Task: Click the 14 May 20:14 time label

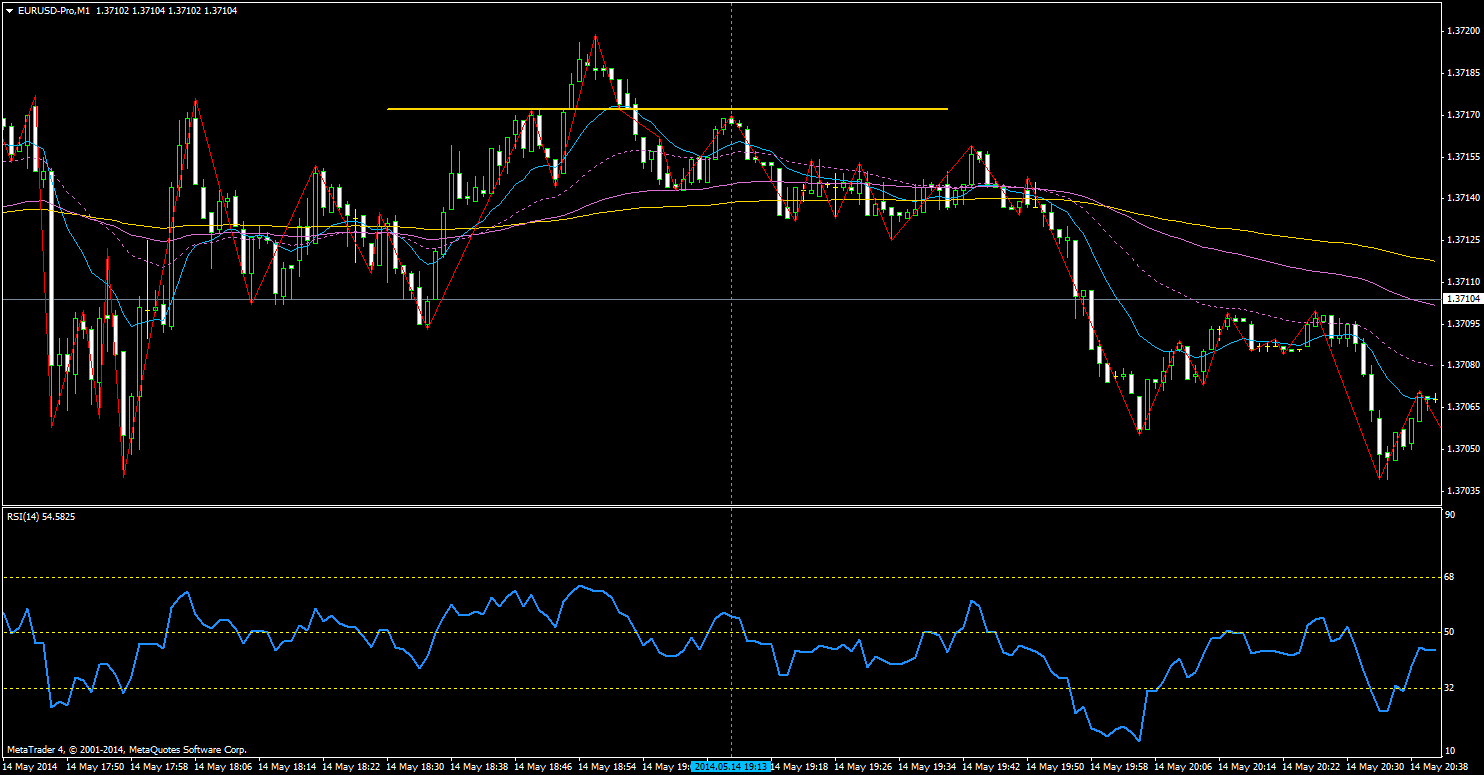Action: click(x=1248, y=767)
